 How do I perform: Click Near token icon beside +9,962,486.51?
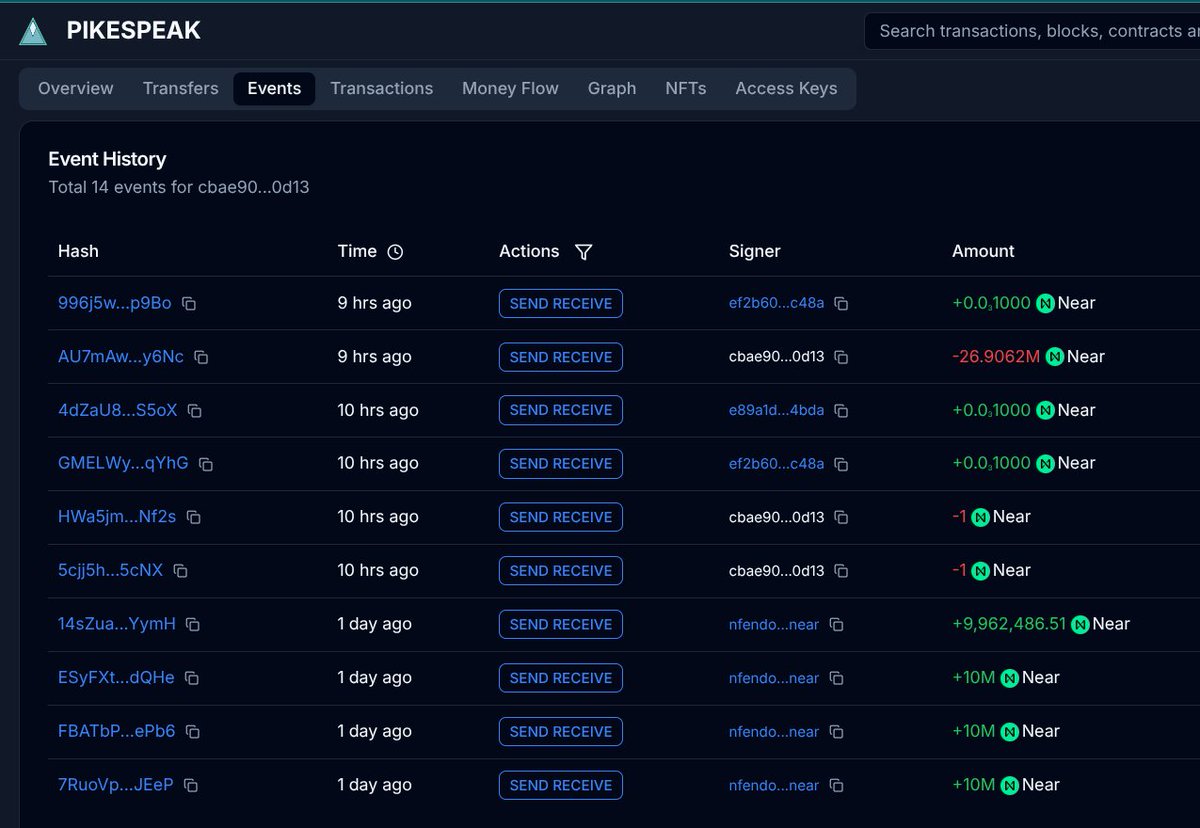click(1080, 624)
